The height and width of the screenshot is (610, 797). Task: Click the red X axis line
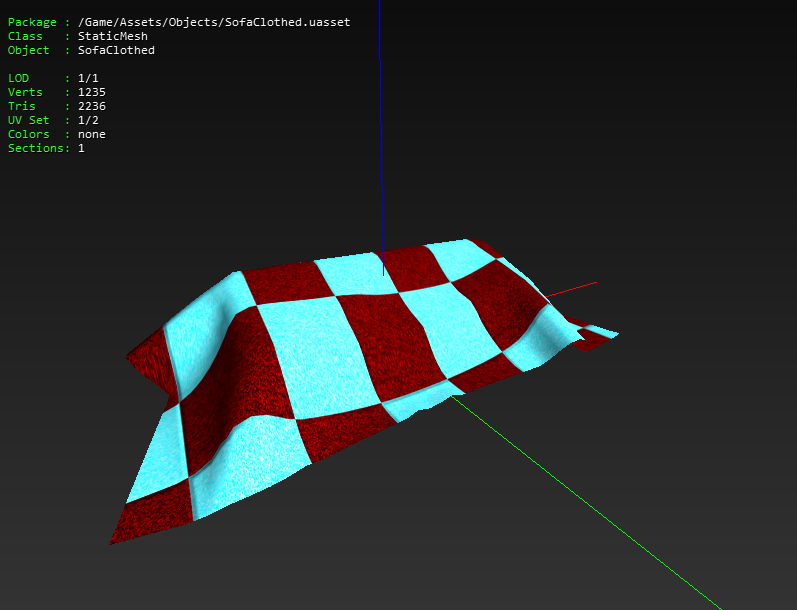click(x=570, y=289)
